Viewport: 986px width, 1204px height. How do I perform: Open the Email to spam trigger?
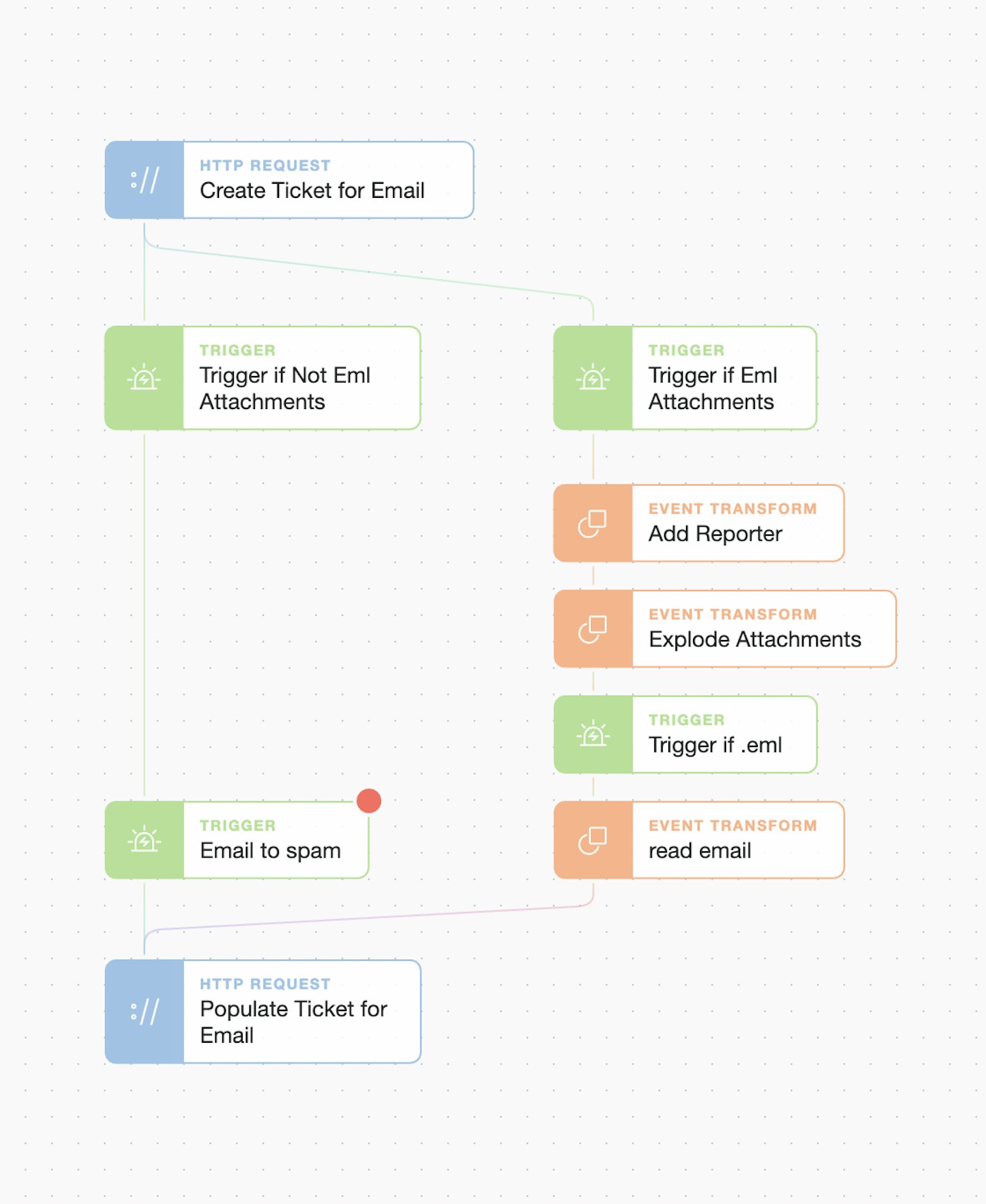(x=270, y=850)
